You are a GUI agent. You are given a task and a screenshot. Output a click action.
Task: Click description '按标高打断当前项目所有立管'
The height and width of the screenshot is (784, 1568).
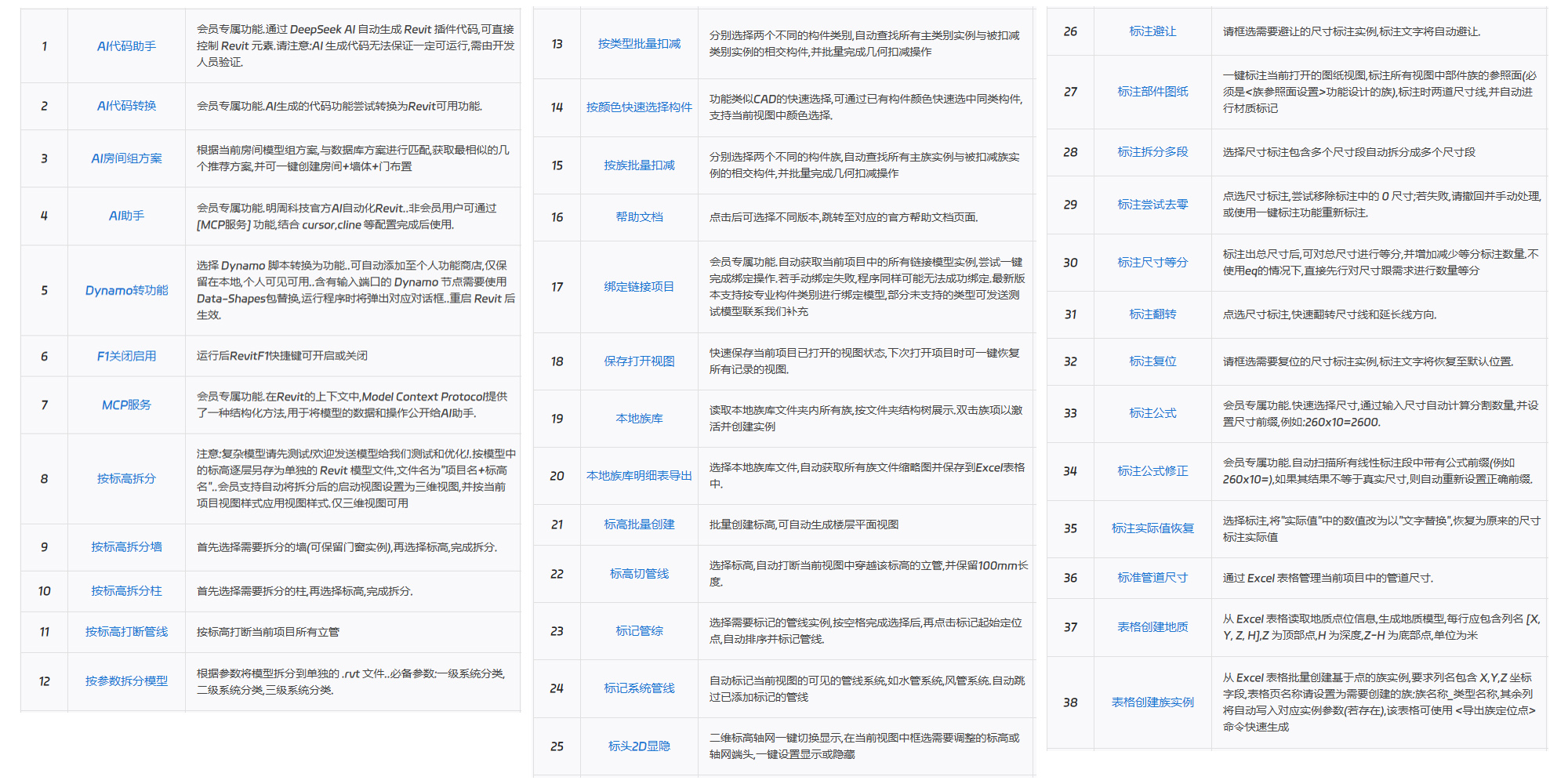coord(268,631)
